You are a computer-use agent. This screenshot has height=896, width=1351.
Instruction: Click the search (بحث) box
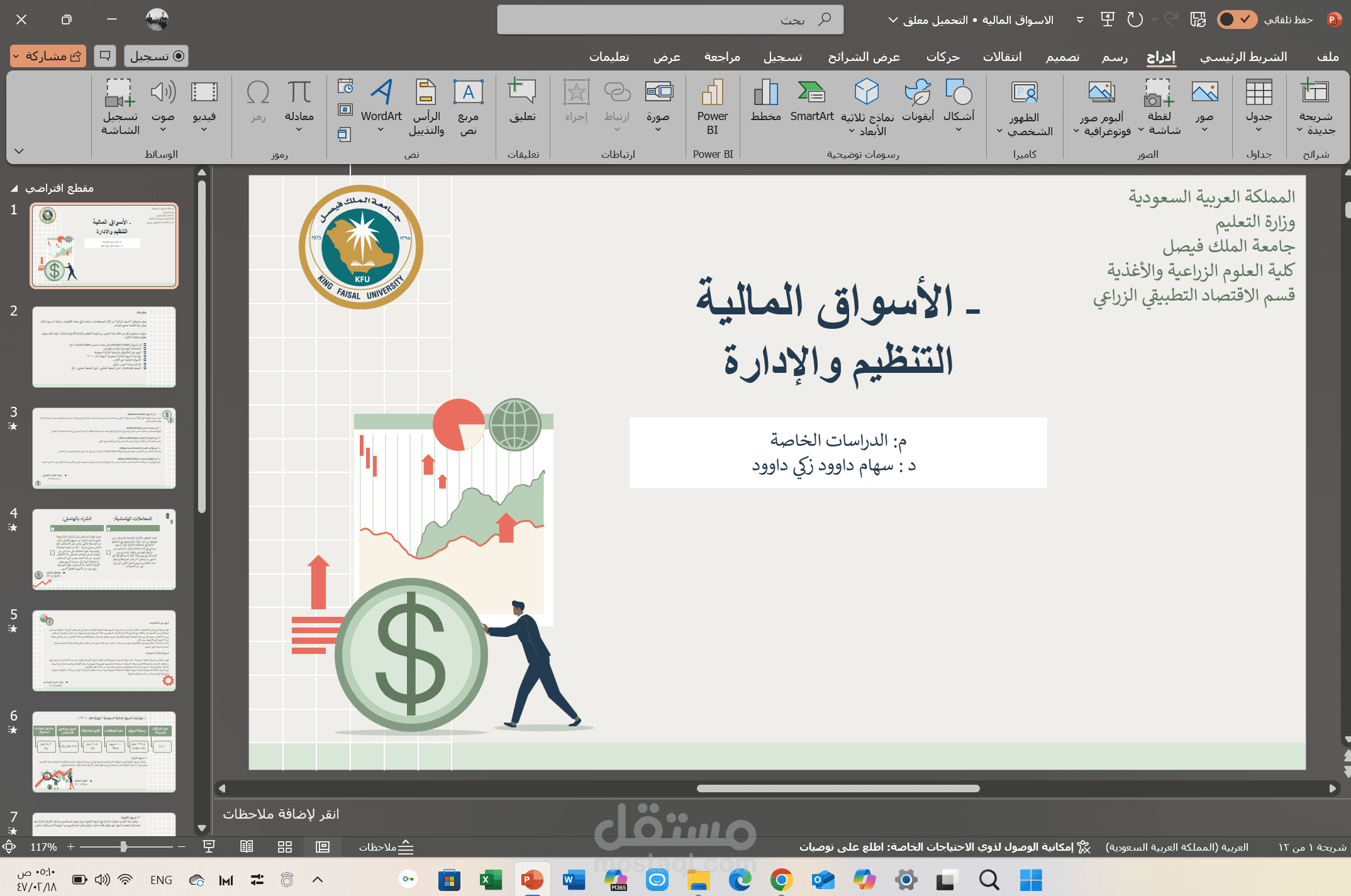[670, 19]
